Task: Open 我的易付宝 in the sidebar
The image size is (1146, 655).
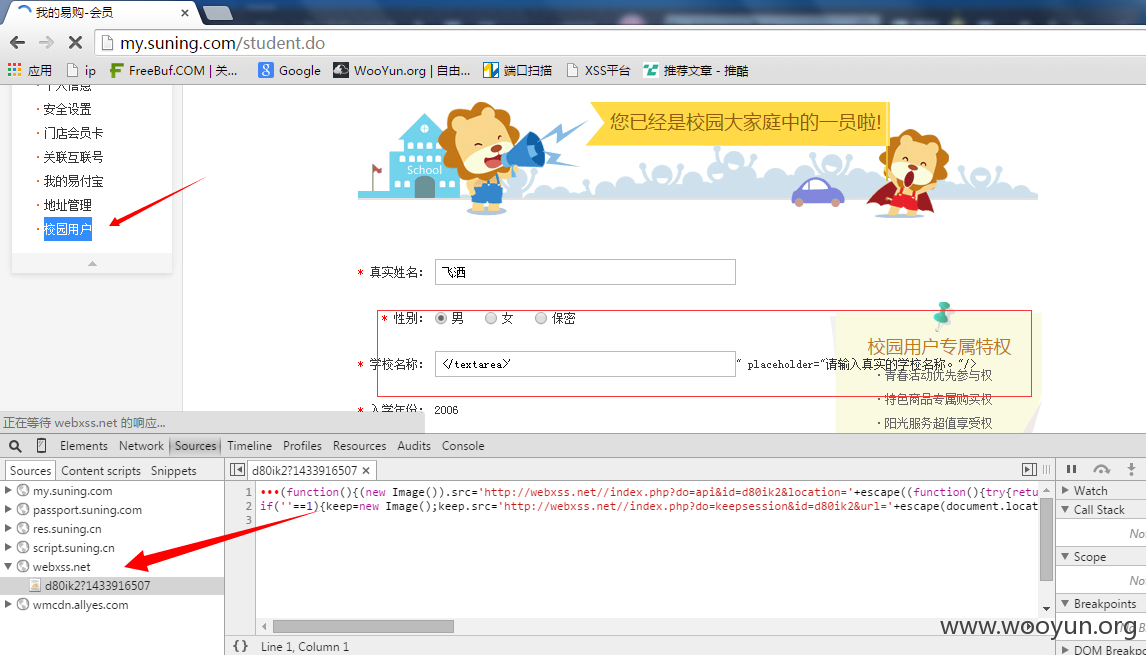Action: [x=73, y=181]
